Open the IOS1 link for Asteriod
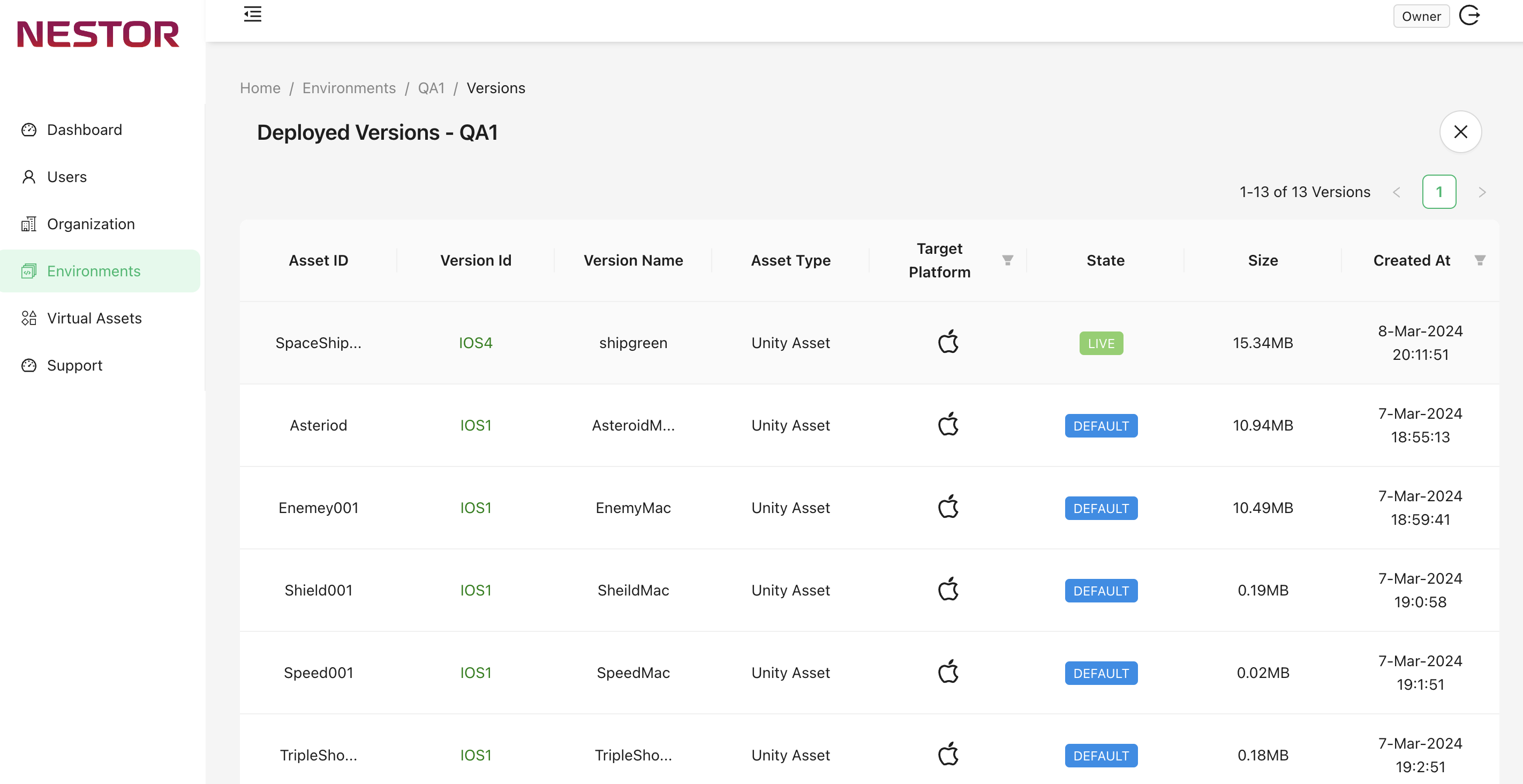Image resolution: width=1523 pixels, height=784 pixels. (x=476, y=425)
